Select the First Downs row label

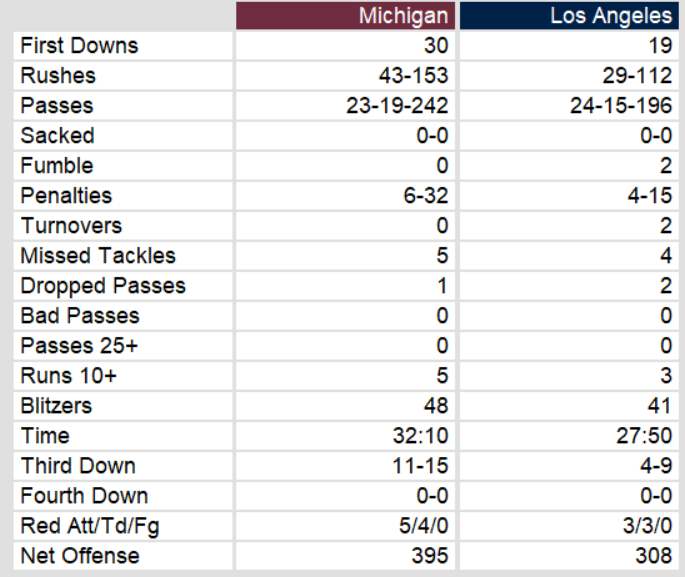(x=80, y=46)
